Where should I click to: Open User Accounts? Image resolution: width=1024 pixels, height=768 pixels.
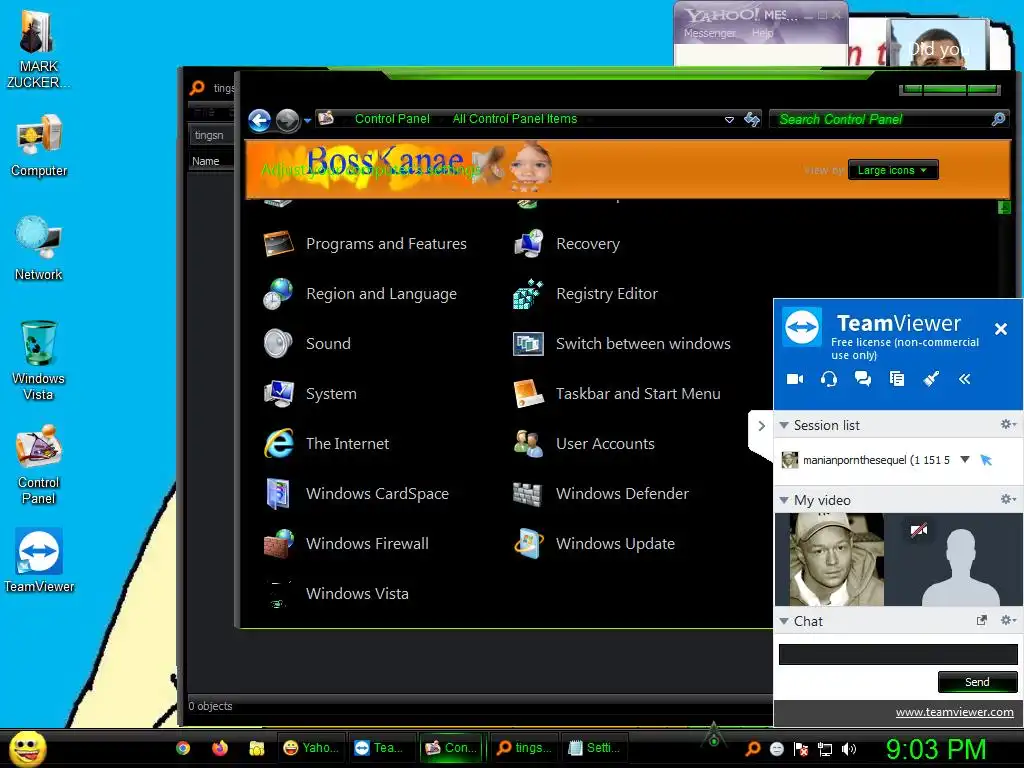(584, 443)
